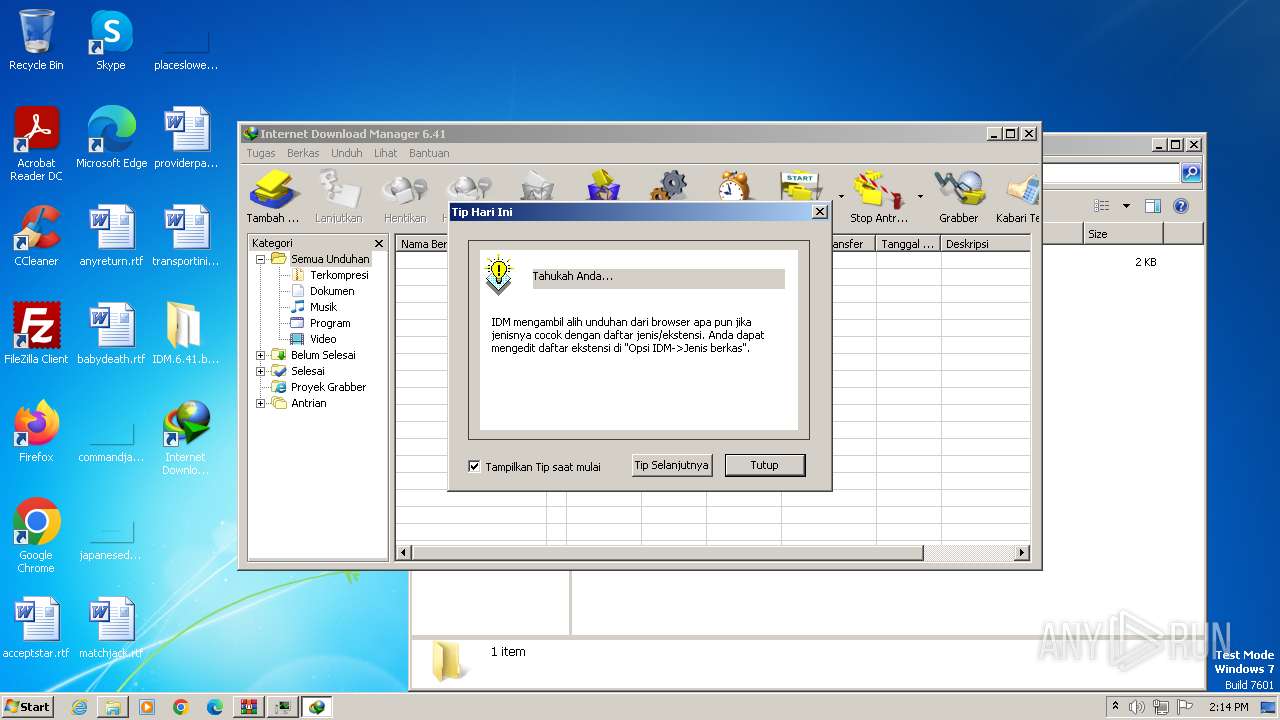
Task: Click the Hentikan toolbar icon
Action: [405, 196]
